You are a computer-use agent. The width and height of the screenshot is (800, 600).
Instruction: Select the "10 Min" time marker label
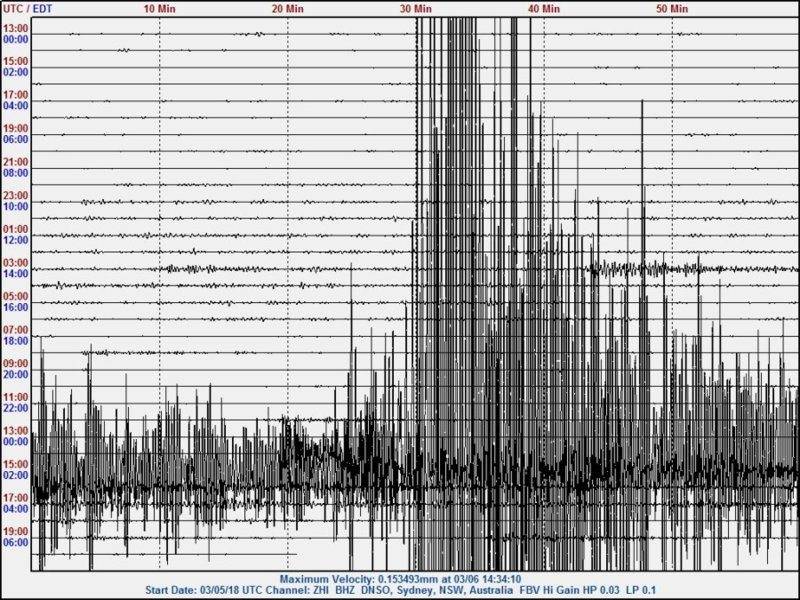tap(159, 9)
